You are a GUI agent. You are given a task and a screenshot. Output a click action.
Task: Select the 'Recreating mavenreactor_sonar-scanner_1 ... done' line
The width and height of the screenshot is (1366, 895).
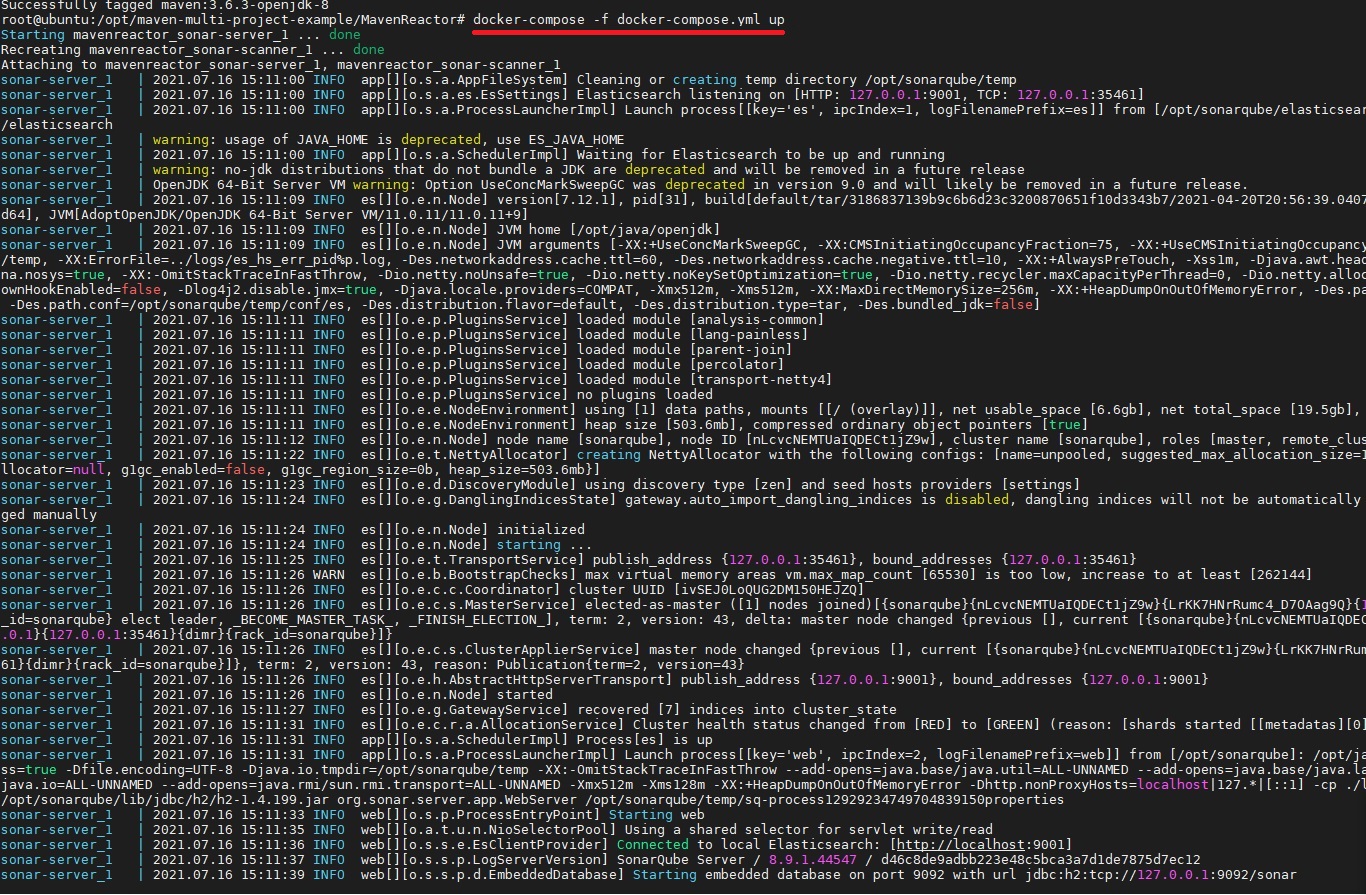[x=193, y=50]
